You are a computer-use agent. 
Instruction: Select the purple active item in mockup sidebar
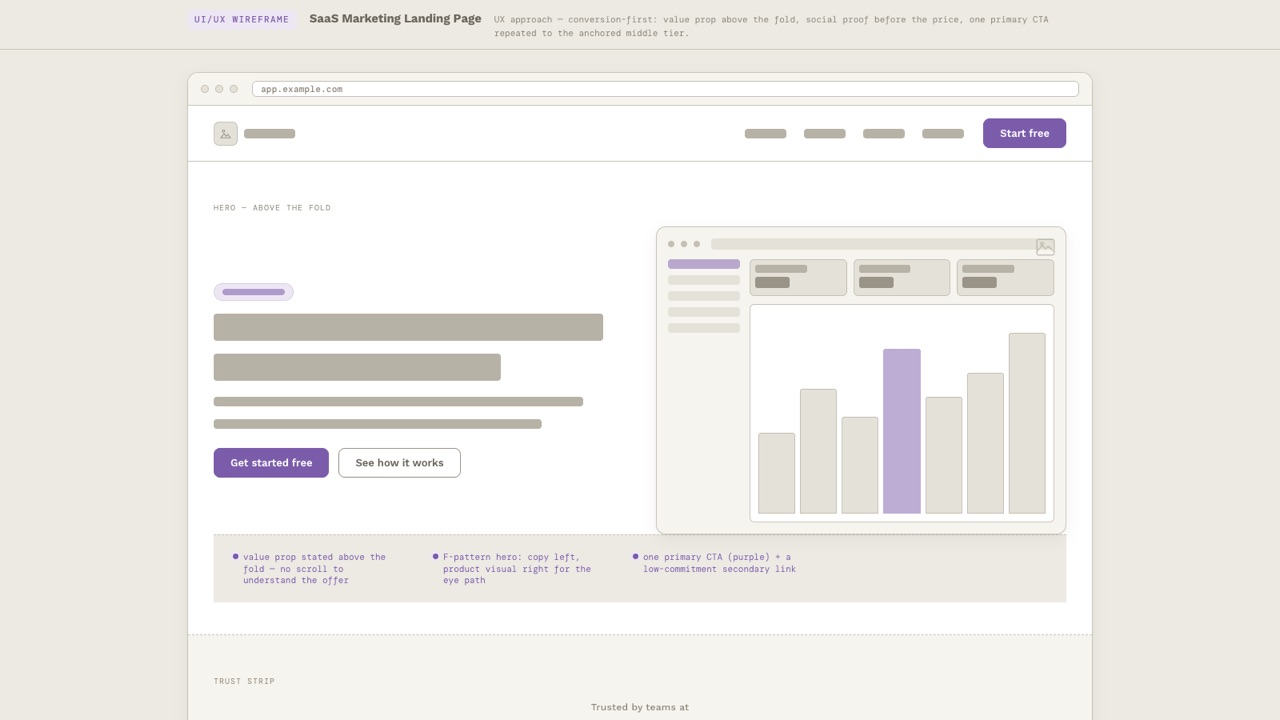click(x=704, y=264)
